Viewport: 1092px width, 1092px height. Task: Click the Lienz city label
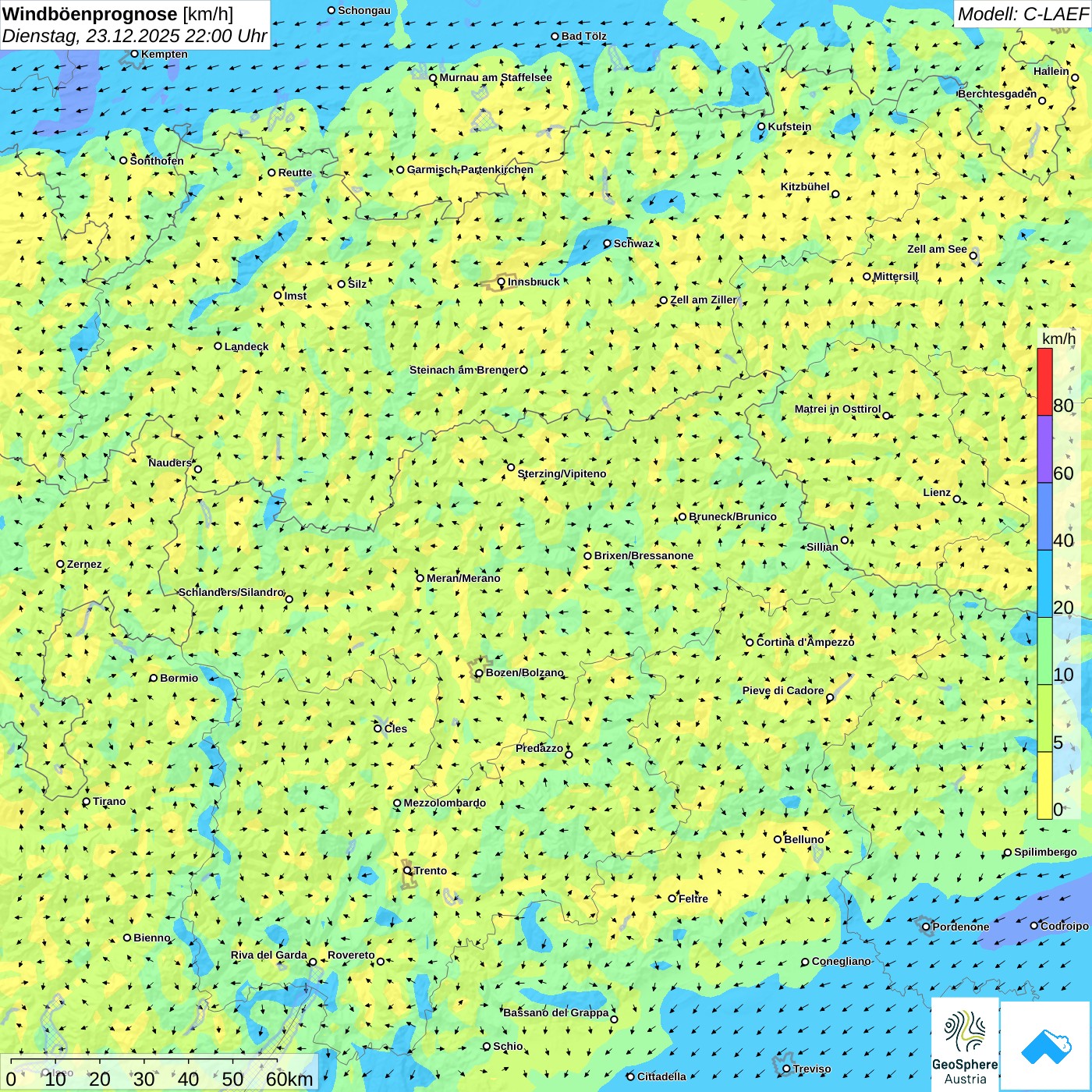click(x=937, y=492)
